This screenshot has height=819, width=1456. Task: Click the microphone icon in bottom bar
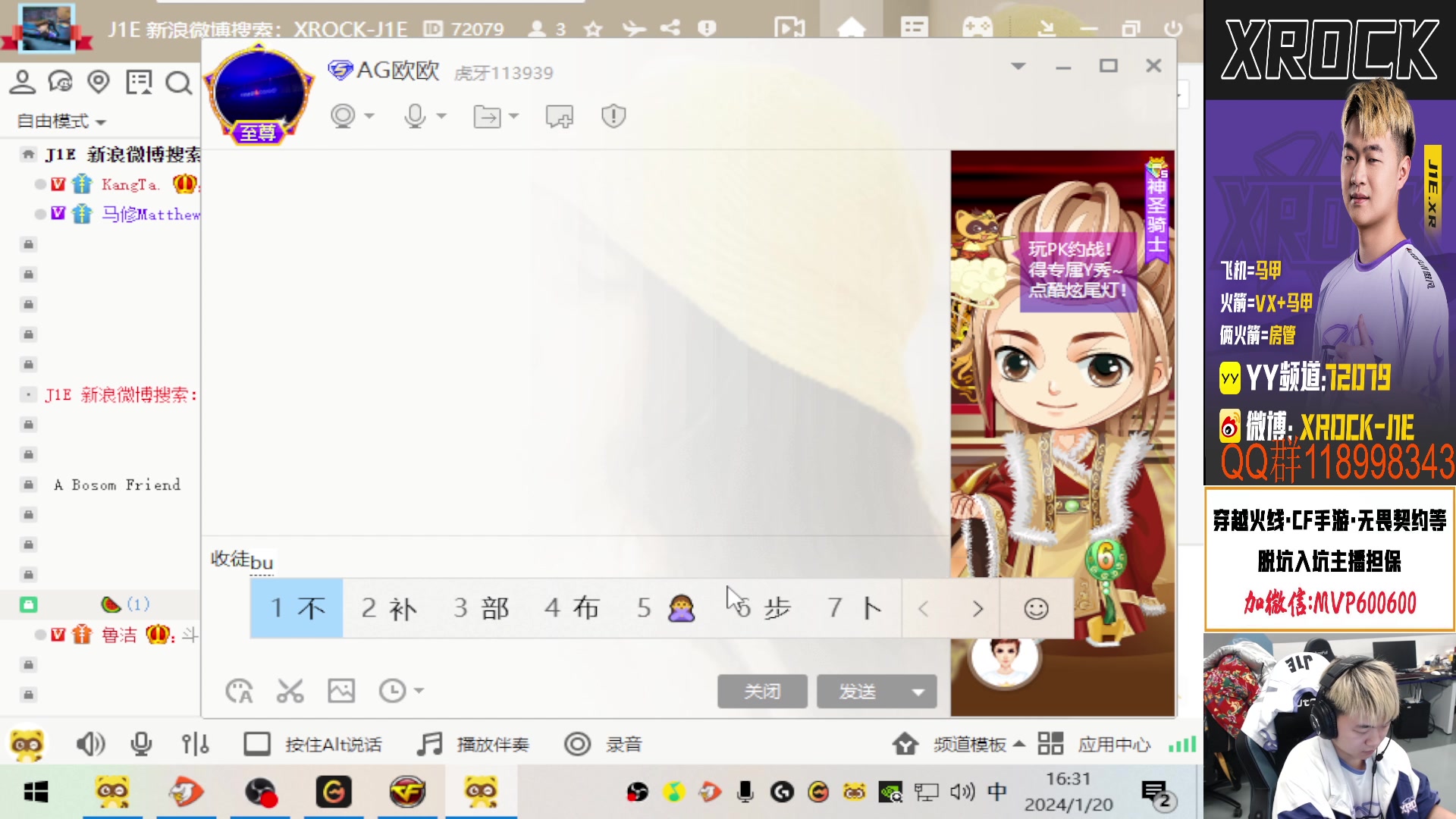(141, 744)
